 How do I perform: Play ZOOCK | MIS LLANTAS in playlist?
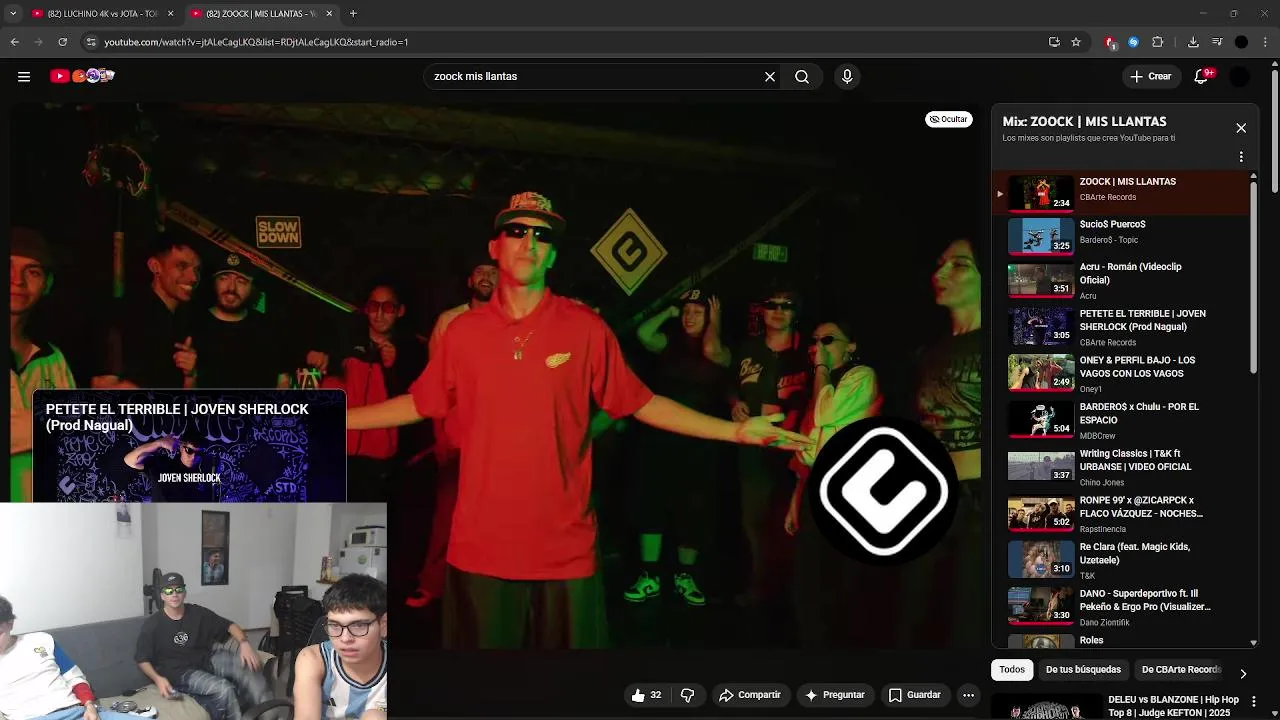coord(1122,191)
